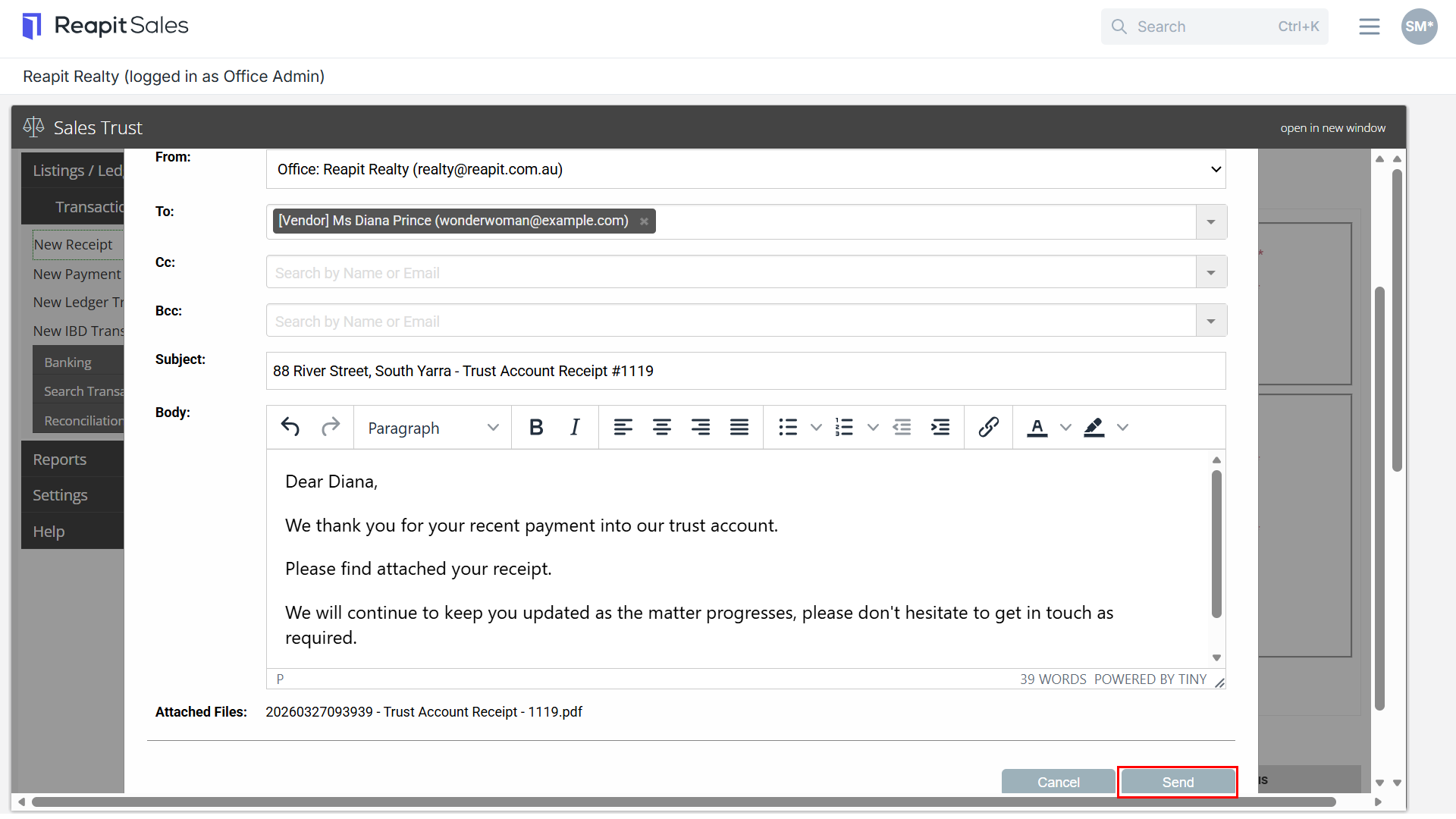1456x819 pixels.
Task: Click the redo arrow in editor toolbar
Action: 331,428
